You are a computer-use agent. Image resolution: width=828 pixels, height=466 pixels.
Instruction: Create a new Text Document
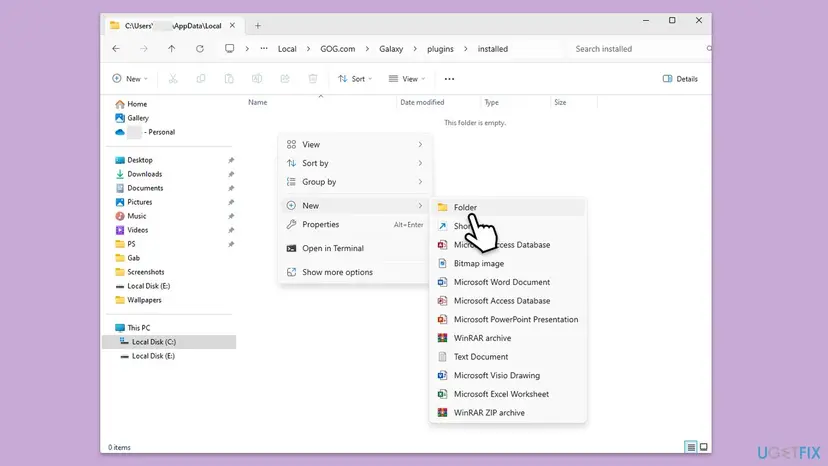(x=508, y=357)
